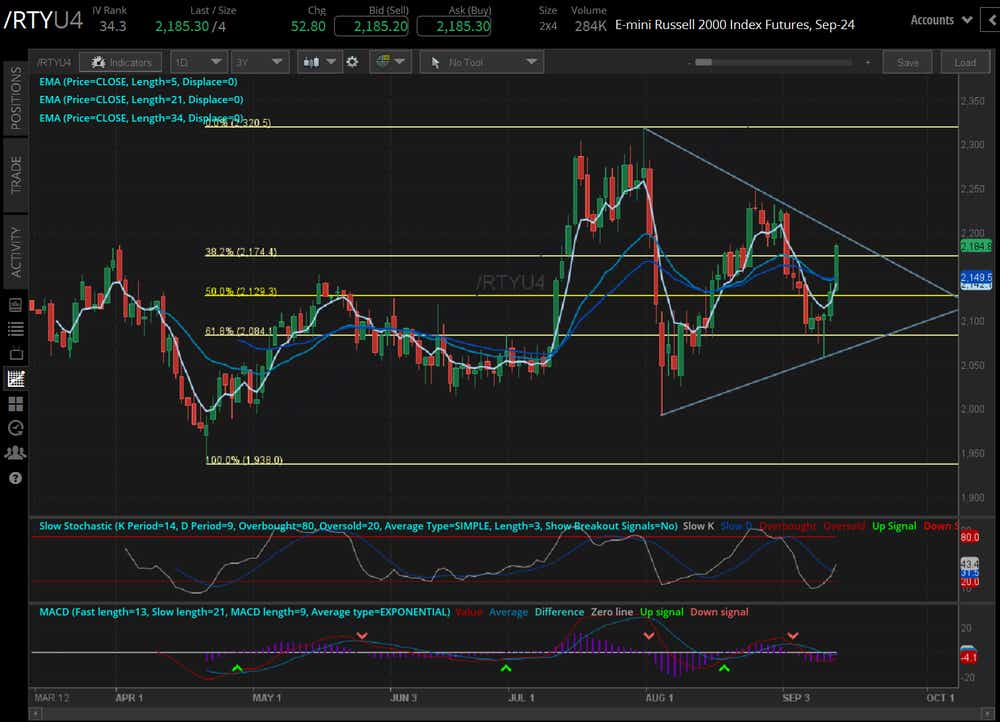This screenshot has width=1000, height=722.
Task: Open the watchlist icon in left sidebar
Action: [x=15, y=329]
